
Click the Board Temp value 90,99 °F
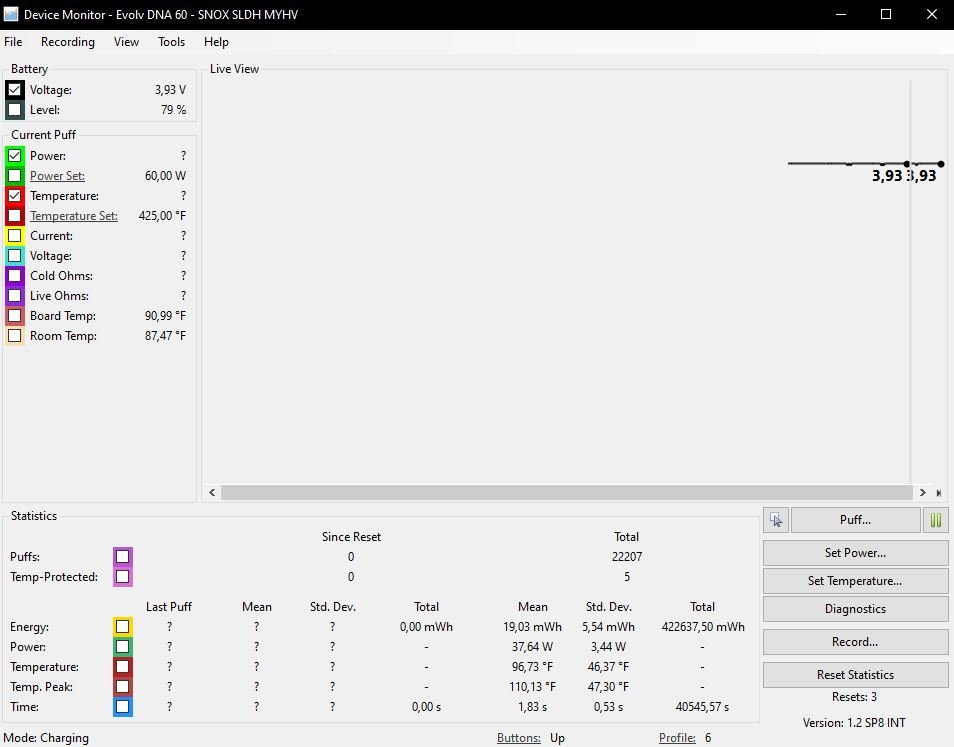pyautogui.click(x=165, y=316)
